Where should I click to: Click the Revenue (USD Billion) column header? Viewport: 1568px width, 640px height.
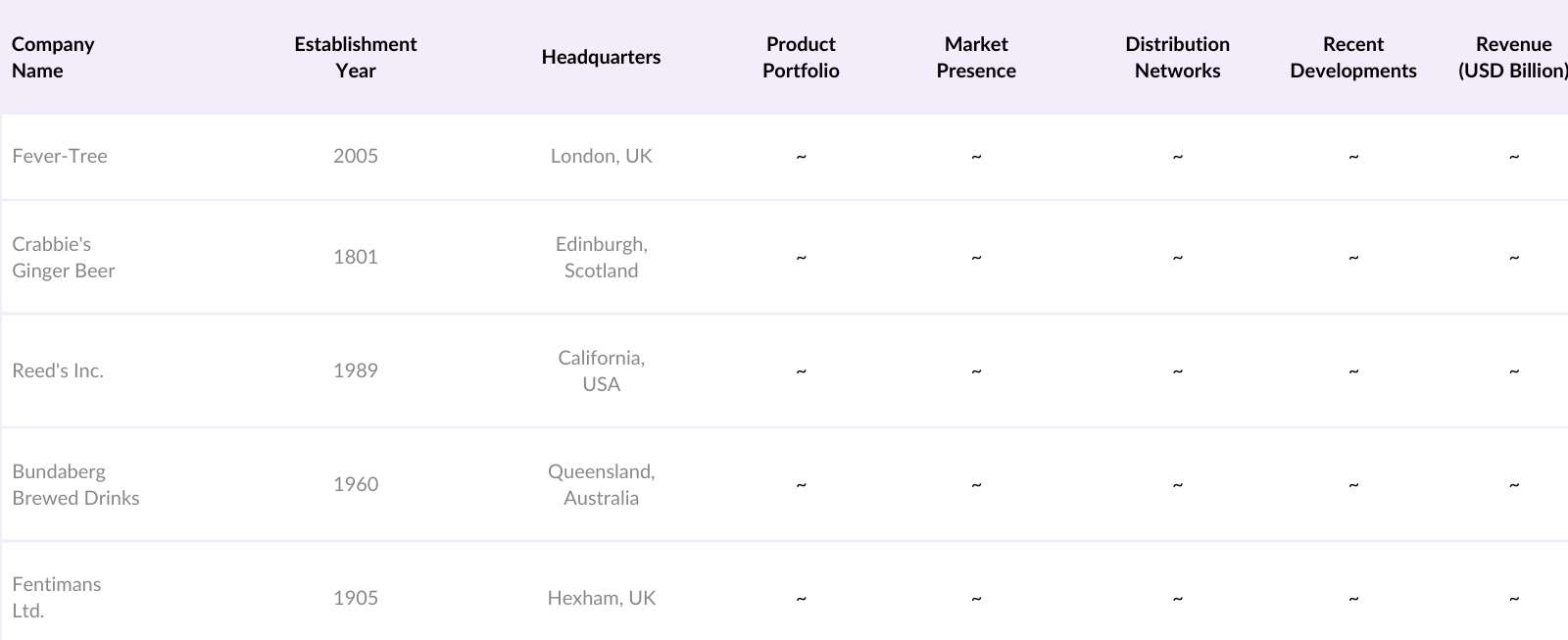pos(1512,57)
